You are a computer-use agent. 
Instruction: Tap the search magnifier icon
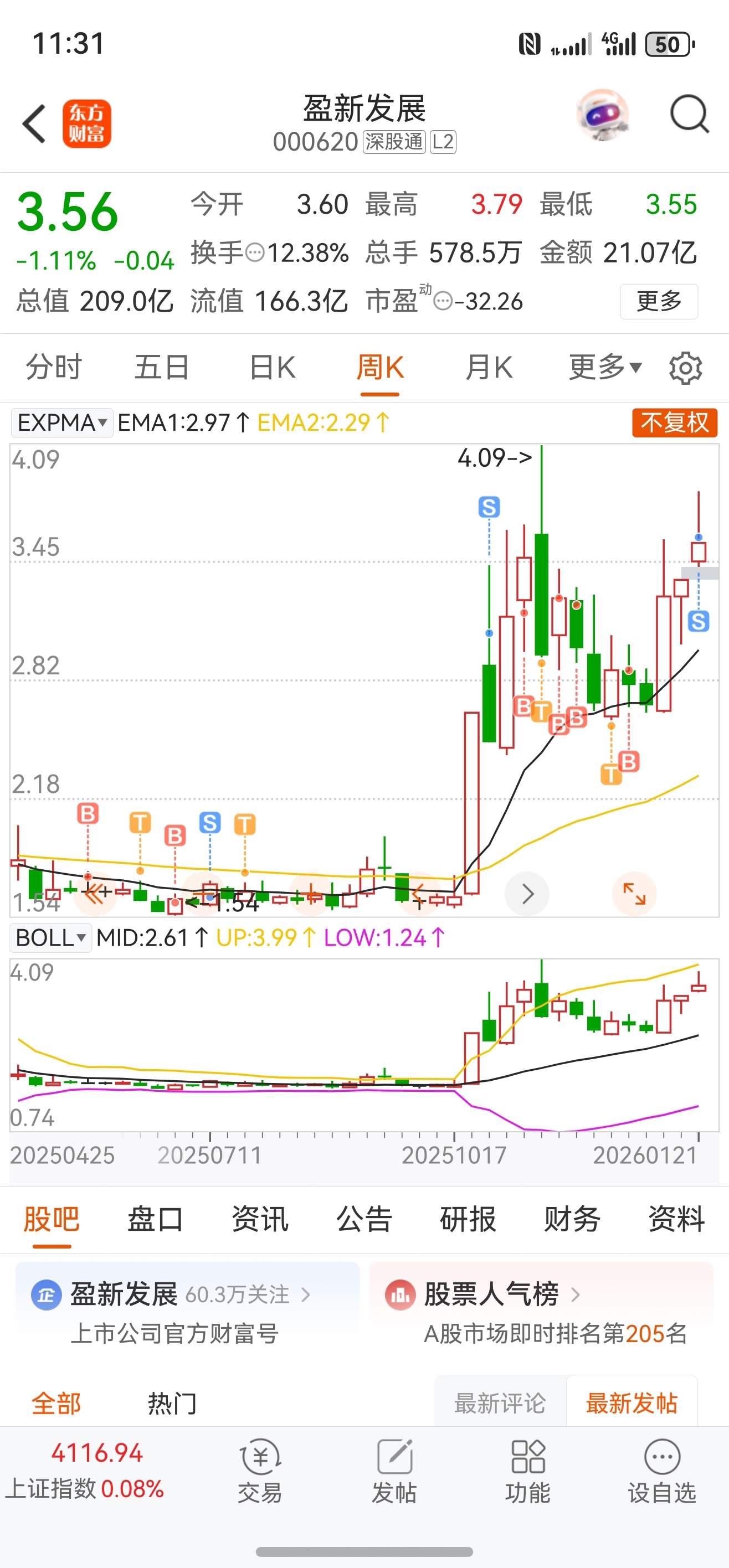[690, 114]
